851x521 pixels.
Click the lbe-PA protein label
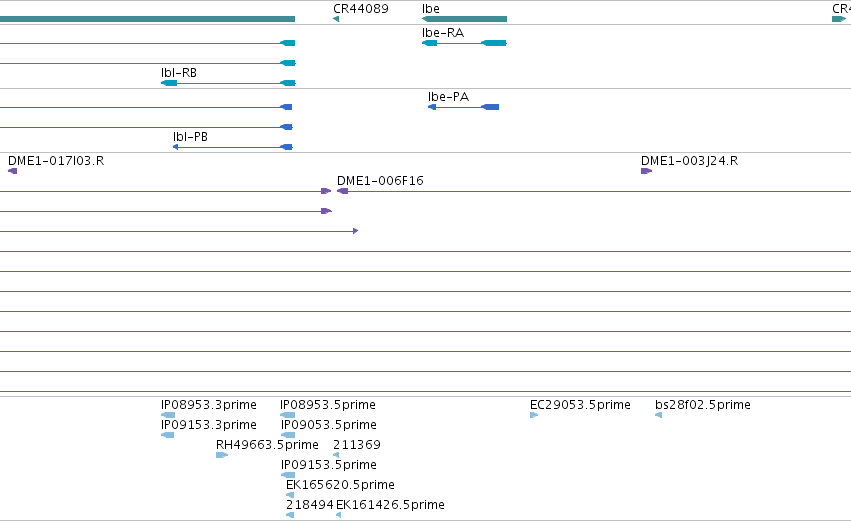pos(448,97)
